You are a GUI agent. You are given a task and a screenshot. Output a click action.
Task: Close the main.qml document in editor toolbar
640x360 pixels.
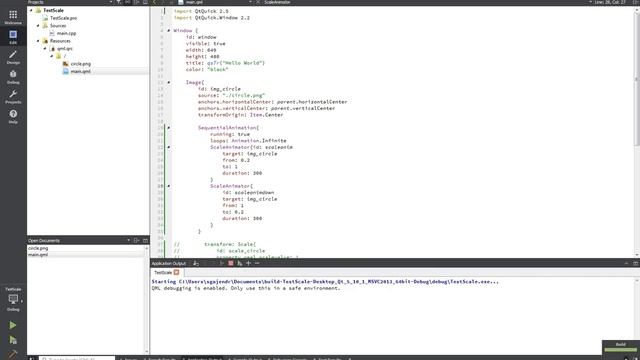tap(258, 2)
